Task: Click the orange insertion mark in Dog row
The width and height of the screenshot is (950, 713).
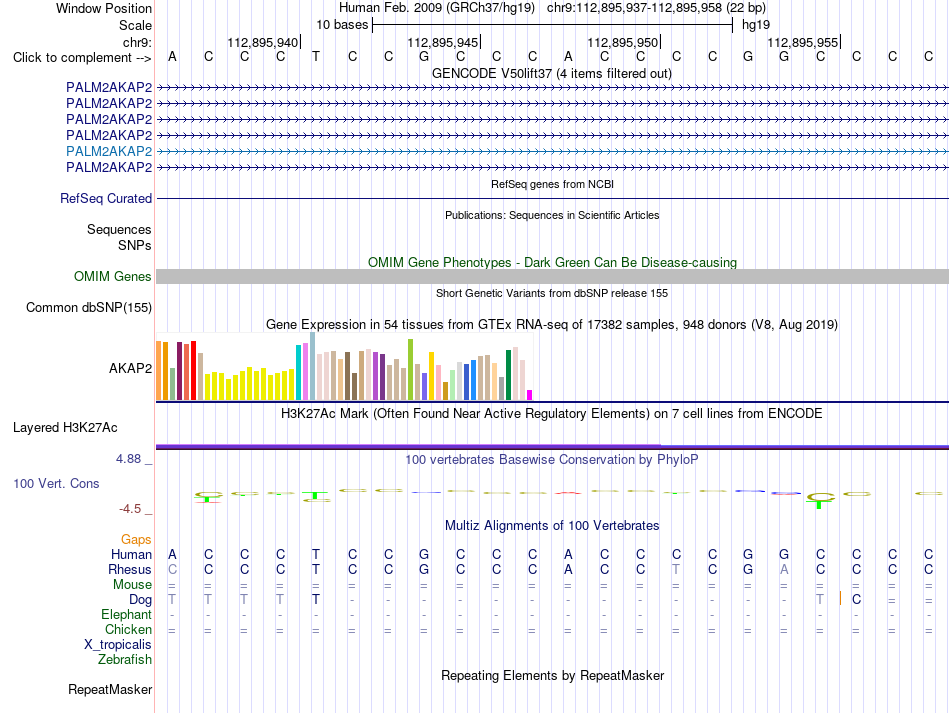Action: pos(840,599)
